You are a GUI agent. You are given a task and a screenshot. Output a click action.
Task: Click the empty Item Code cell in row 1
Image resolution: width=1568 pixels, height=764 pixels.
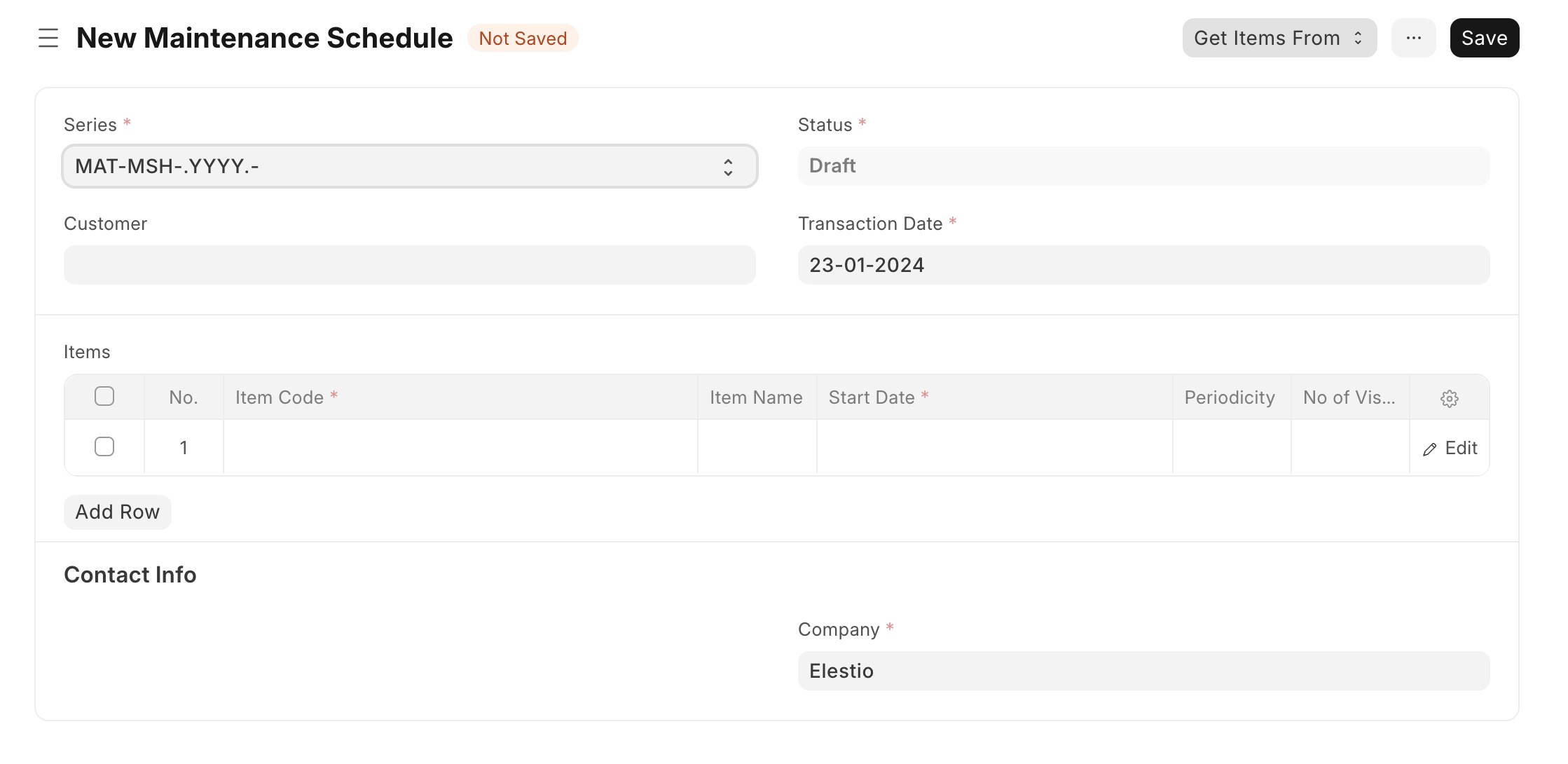460,446
